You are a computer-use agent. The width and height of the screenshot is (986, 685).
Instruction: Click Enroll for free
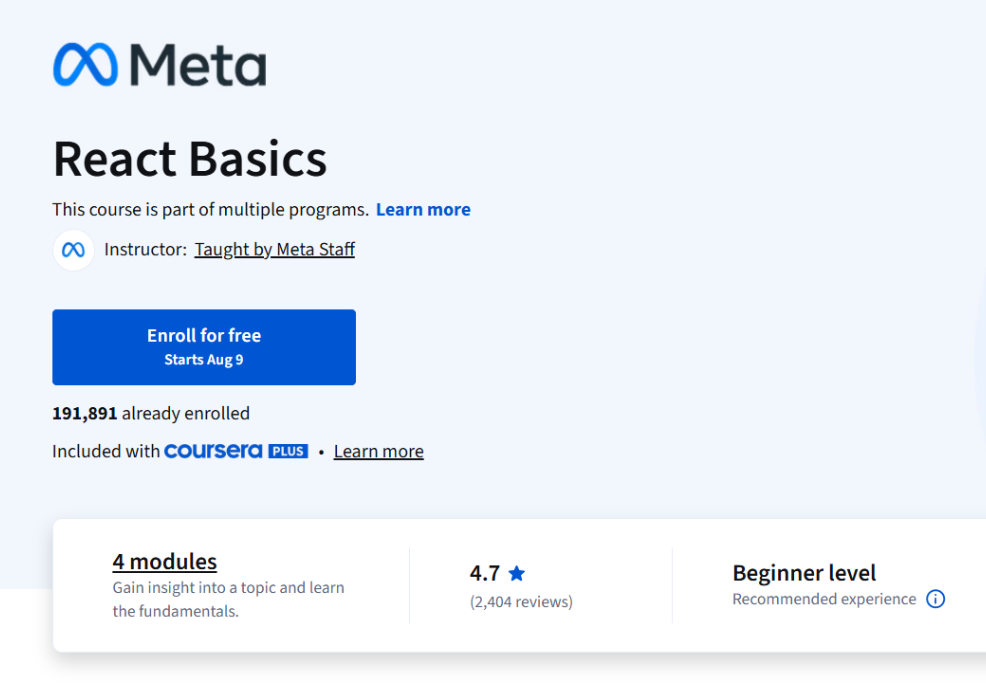tap(203, 335)
